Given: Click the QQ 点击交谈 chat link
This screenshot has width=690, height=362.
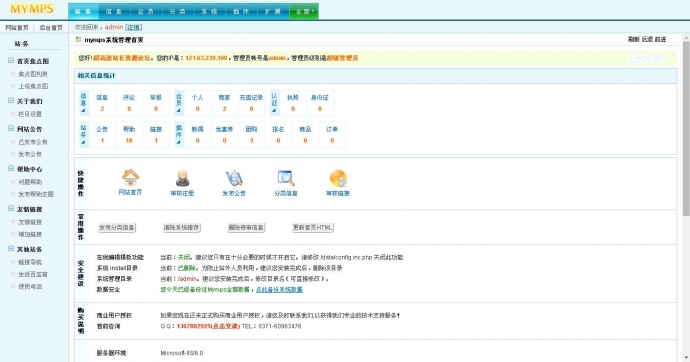Looking at the screenshot, I should [x=226, y=326].
